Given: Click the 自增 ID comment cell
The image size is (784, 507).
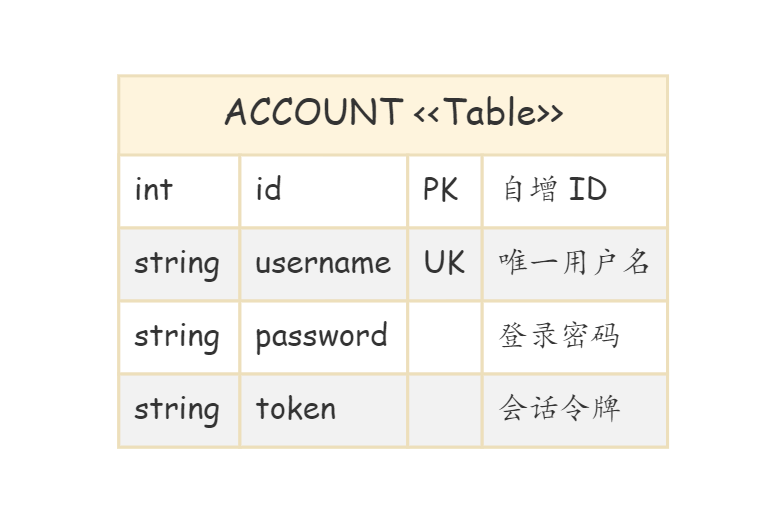Looking at the screenshot, I should click(x=575, y=191).
